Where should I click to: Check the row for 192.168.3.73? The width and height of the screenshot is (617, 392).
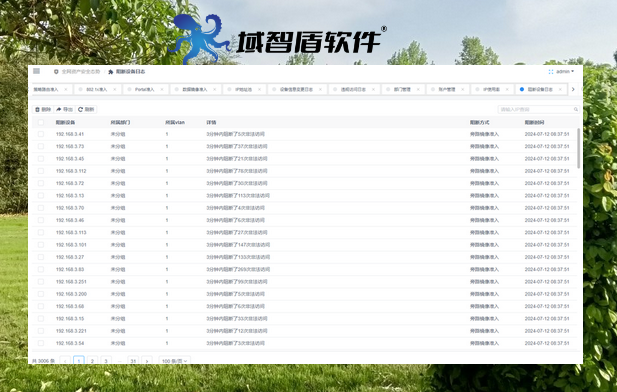(41, 146)
